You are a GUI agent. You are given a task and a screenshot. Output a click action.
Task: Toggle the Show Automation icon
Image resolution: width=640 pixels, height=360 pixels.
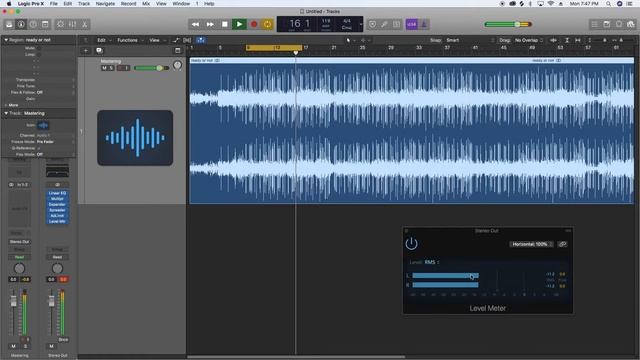(176, 40)
